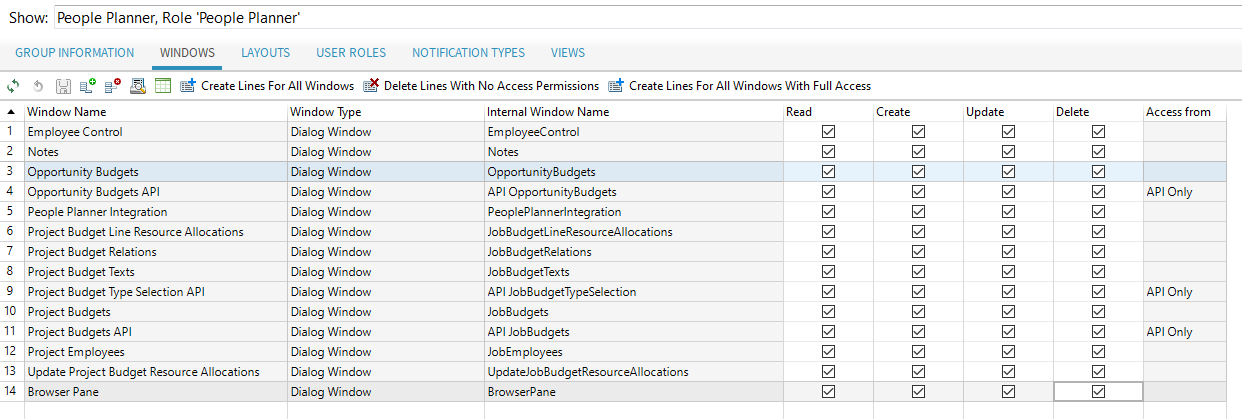Viewport: 1242px width, 419px height.
Task: Click the green refresh arrows icon
Action: (13, 86)
